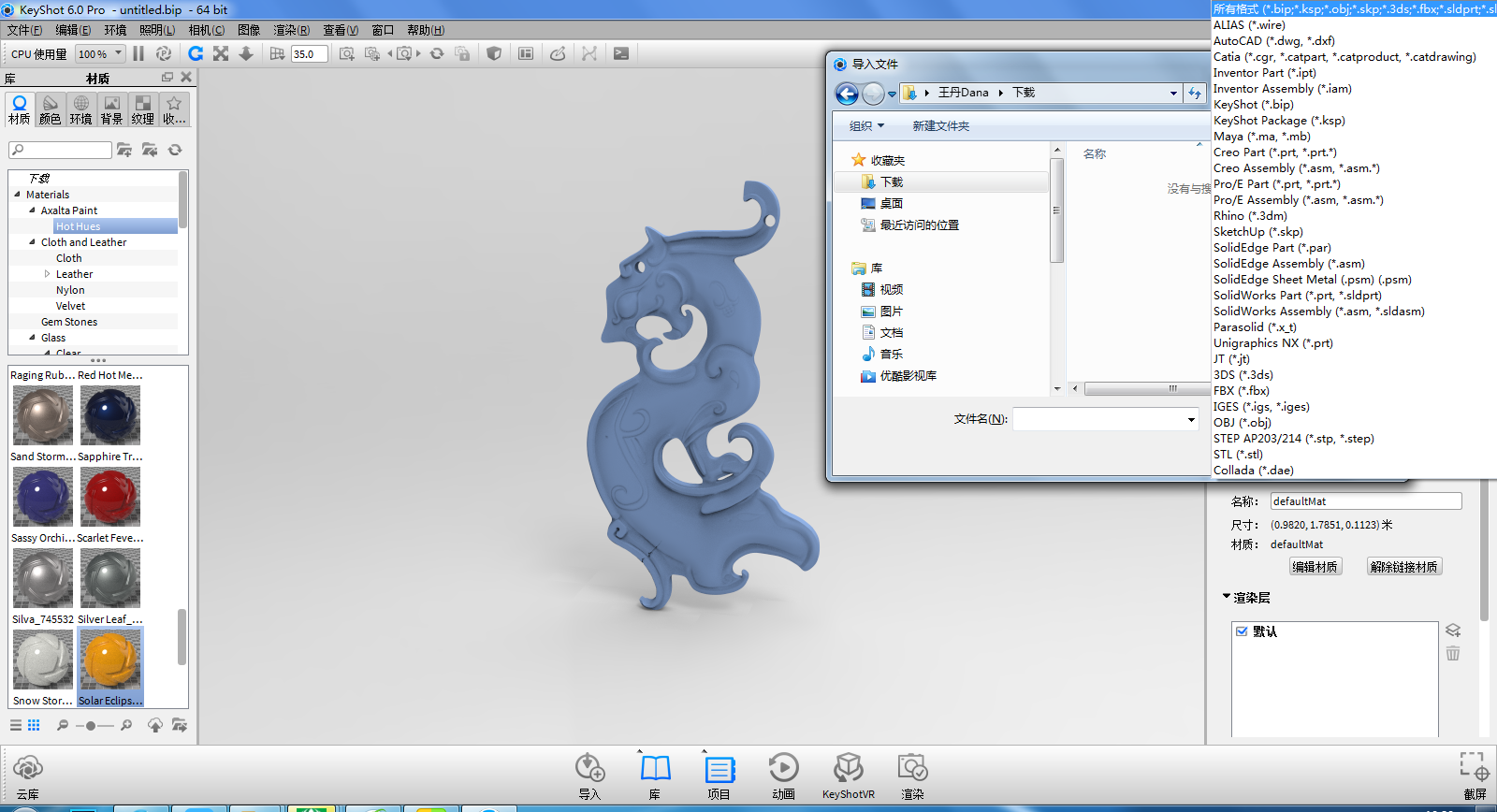The image size is (1497, 812).
Task: Open the 相机 menu
Action: pyautogui.click(x=206, y=30)
